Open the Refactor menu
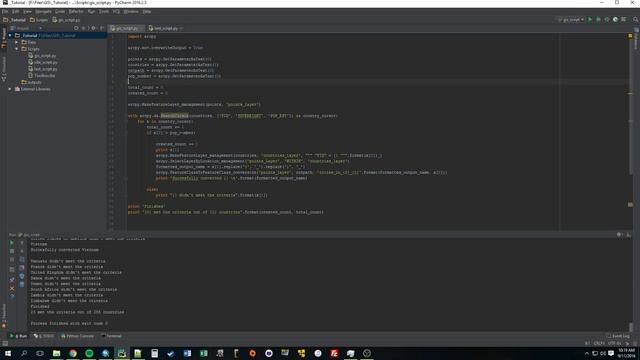The image size is (640, 360). pos(76,12)
